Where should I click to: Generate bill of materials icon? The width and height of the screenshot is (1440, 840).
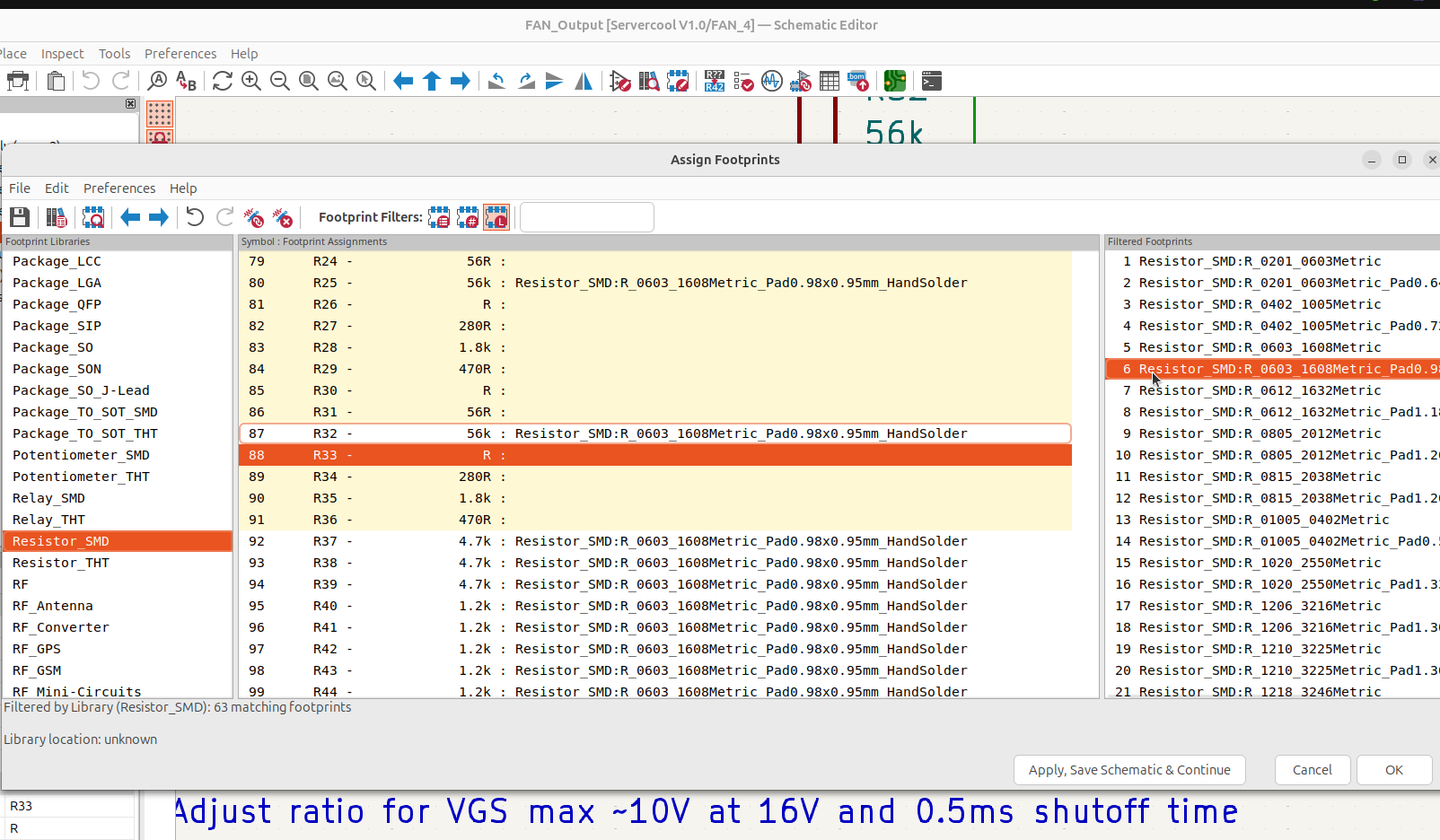pos(858,82)
